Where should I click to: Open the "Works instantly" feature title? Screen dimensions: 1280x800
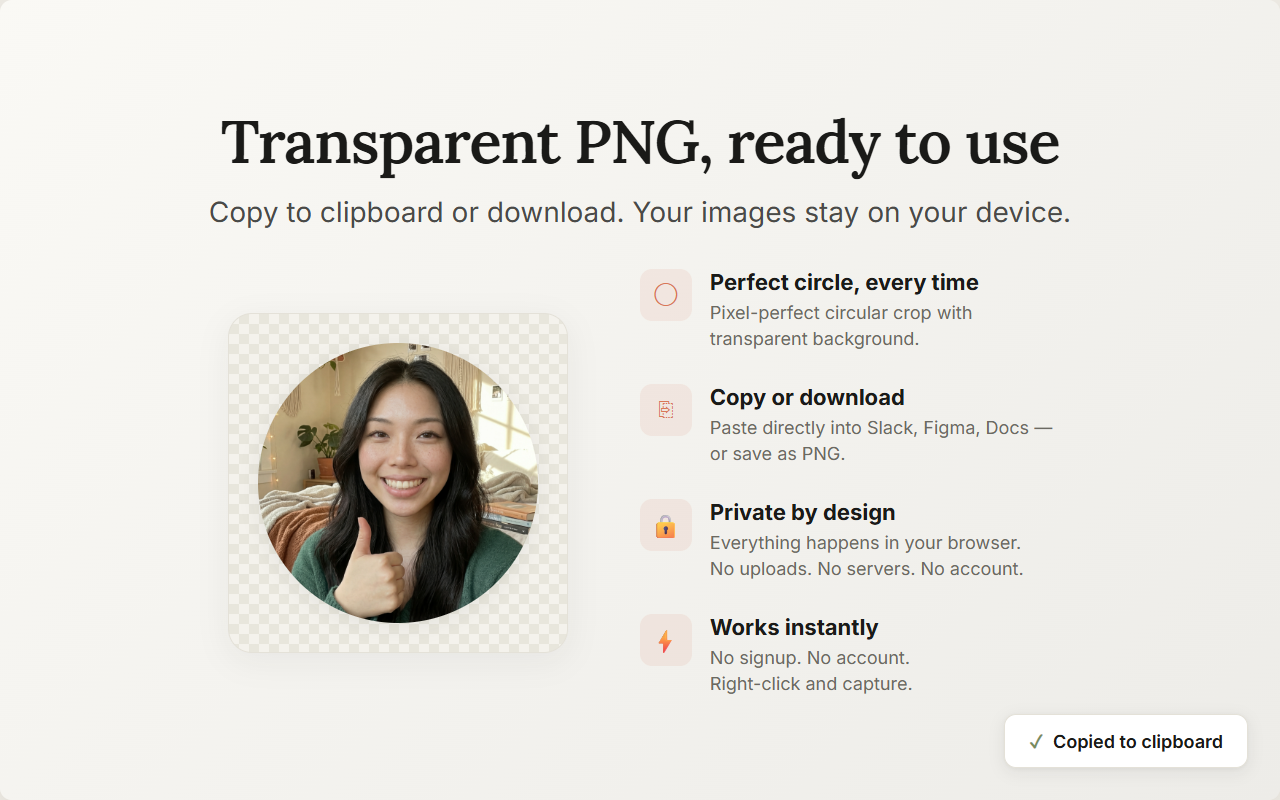[x=793, y=627]
